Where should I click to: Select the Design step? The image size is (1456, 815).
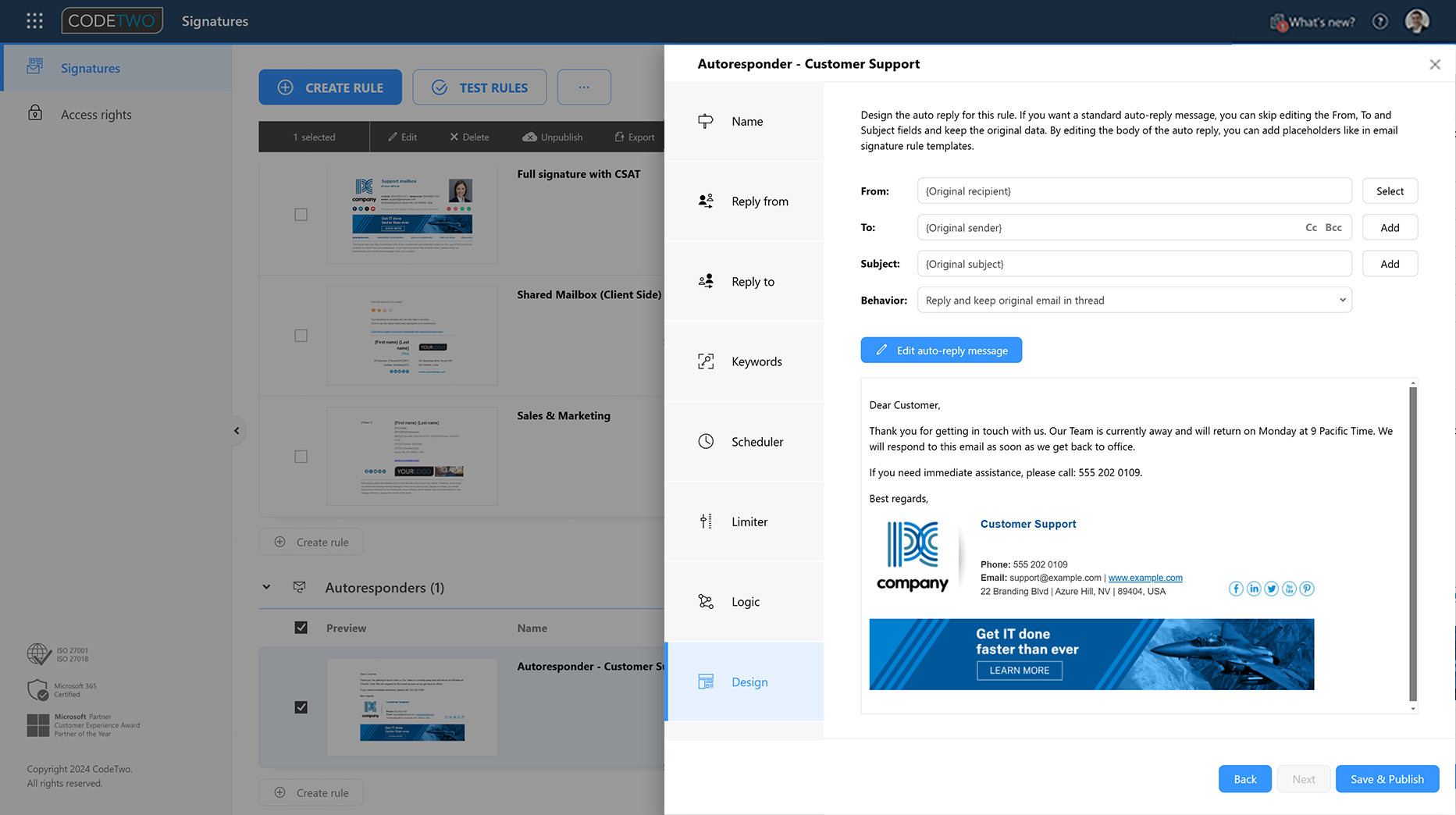point(744,682)
